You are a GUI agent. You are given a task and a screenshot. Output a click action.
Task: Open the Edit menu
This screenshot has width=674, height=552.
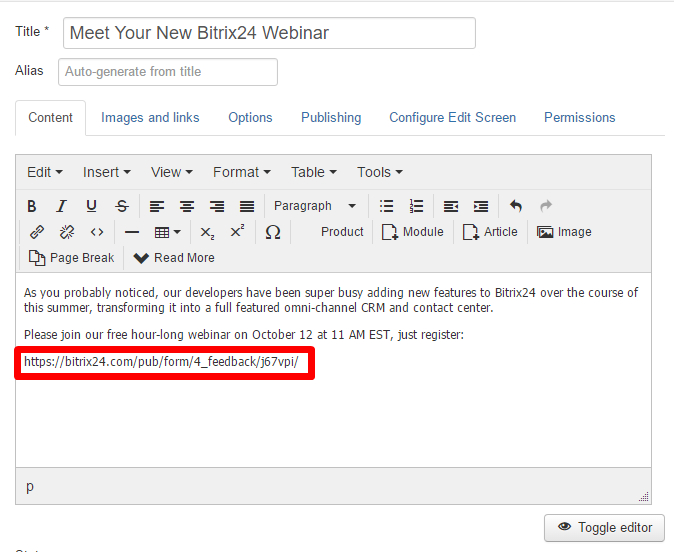(45, 172)
